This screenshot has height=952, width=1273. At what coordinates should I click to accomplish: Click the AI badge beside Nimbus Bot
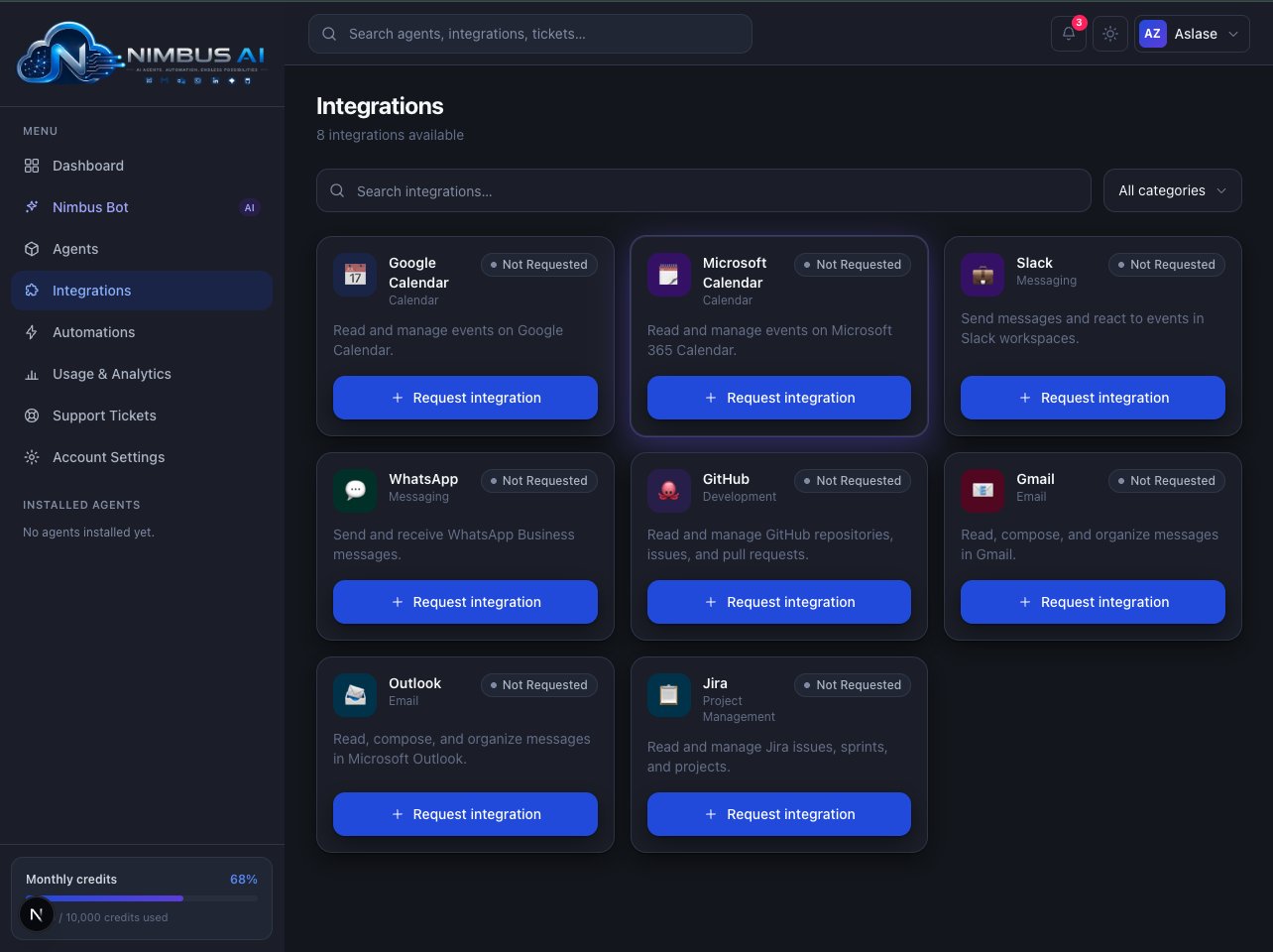249,207
